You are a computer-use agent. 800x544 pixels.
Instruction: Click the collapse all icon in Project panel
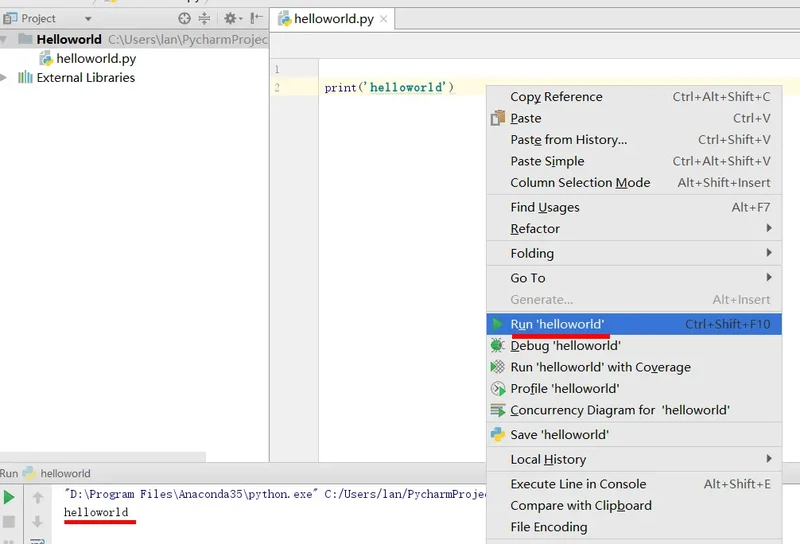click(205, 18)
